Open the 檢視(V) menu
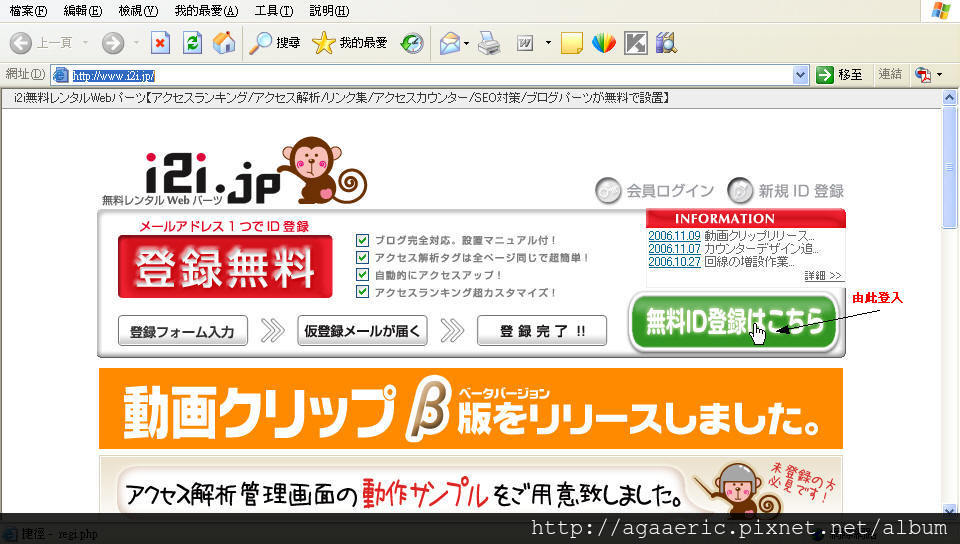Image resolution: width=960 pixels, height=544 pixels. pyautogui.click(x=138, y=11)
